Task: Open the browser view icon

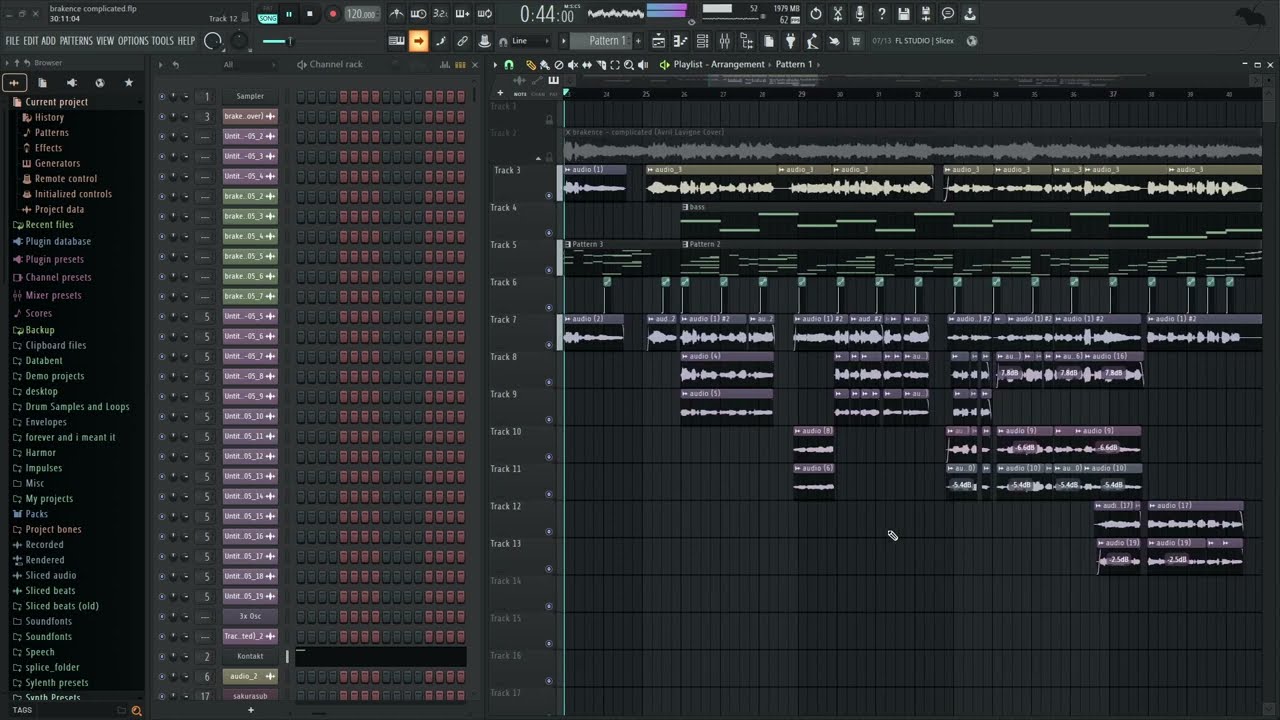Action: click(x=746, y=41)
